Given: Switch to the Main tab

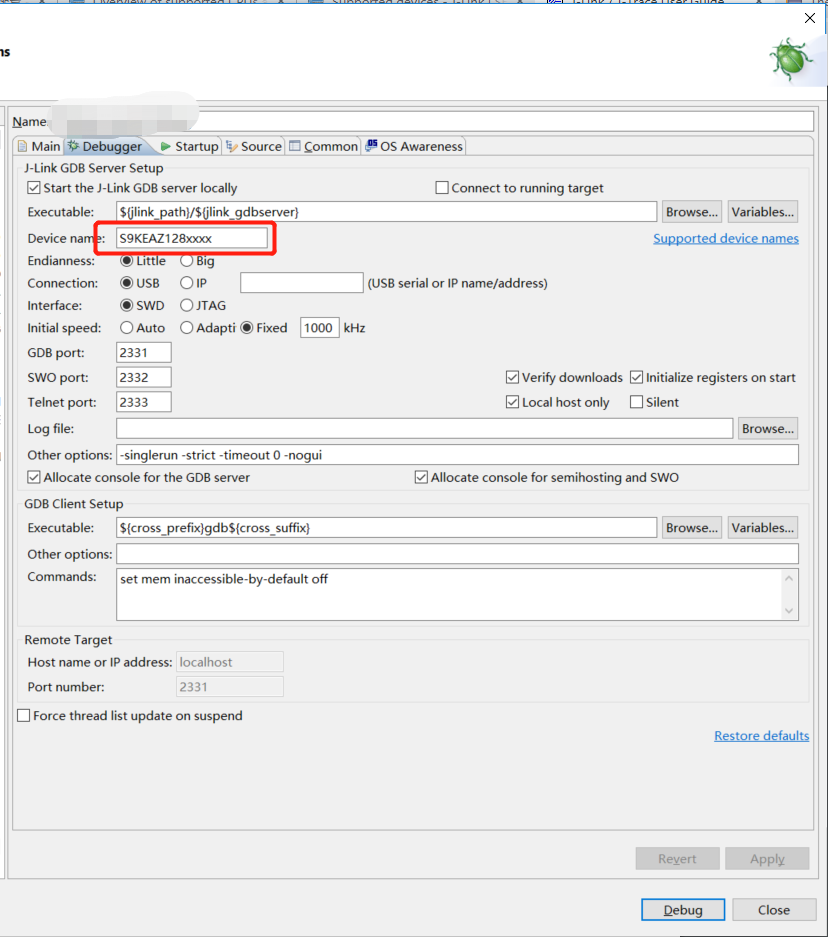Looking at the screenshot, I should [x=39, y=146].
